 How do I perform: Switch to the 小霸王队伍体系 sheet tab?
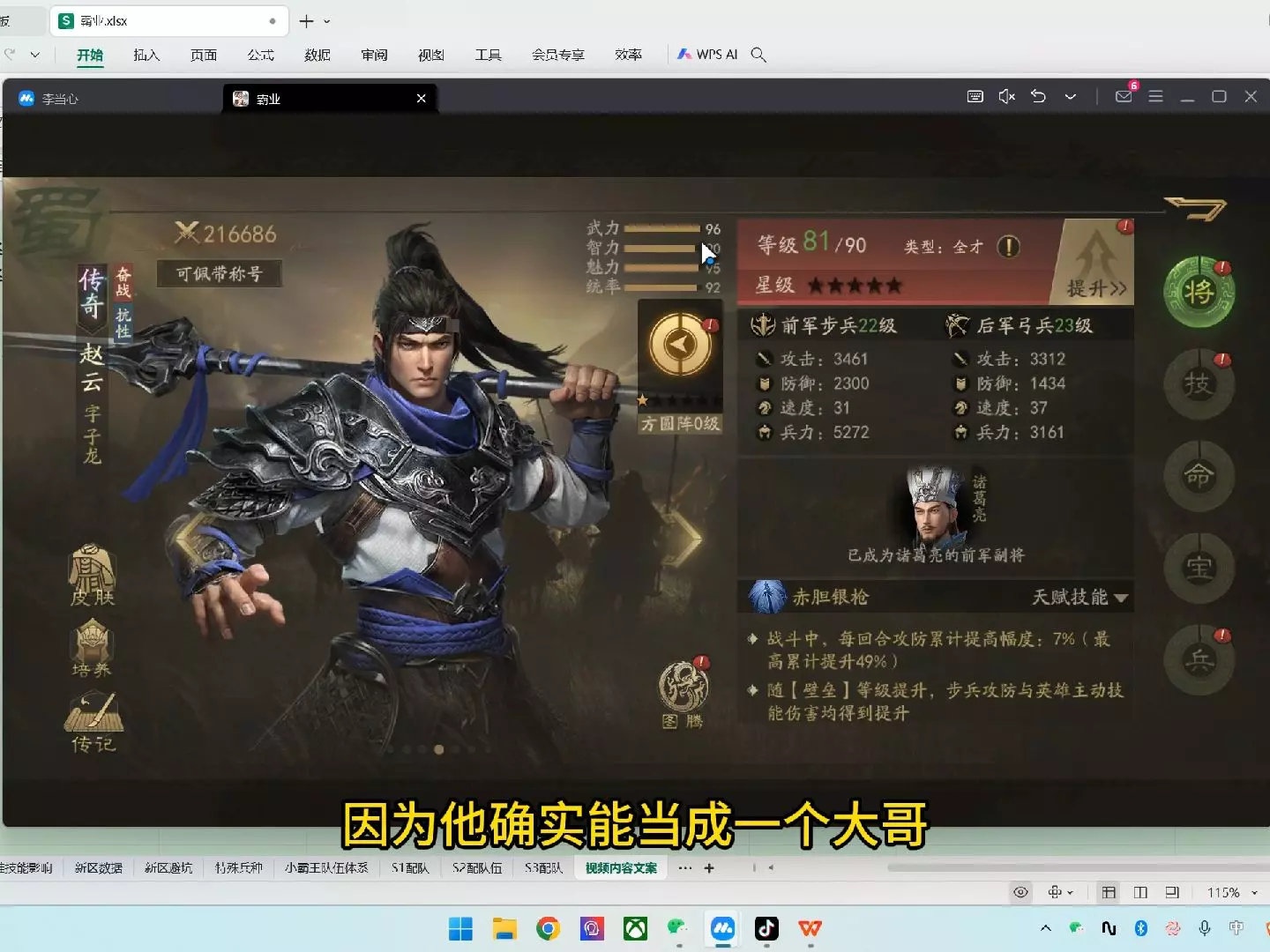click(326, 868)
